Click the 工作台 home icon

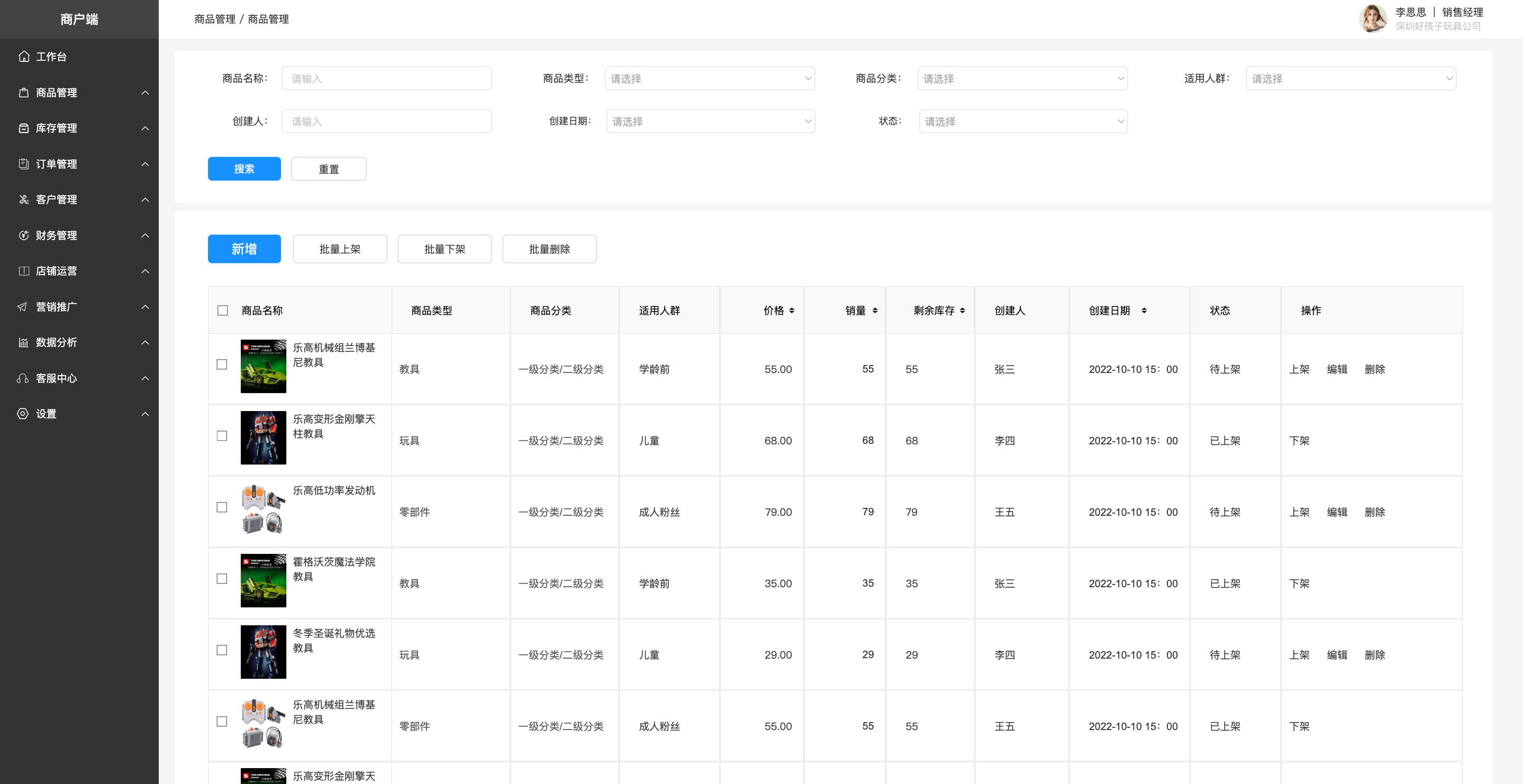point(24,57)
